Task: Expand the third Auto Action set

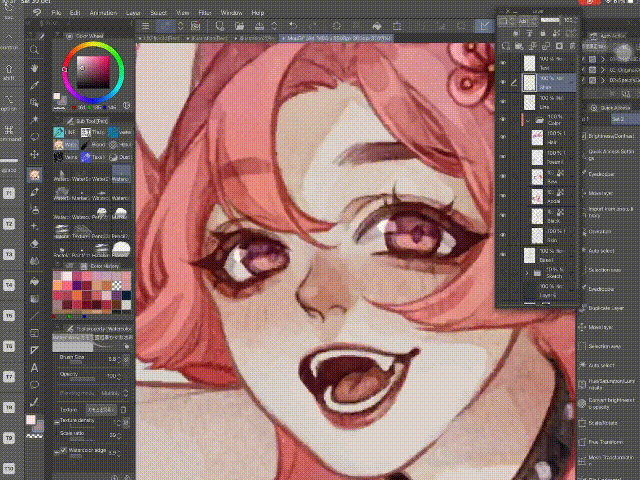Action: 603,80
